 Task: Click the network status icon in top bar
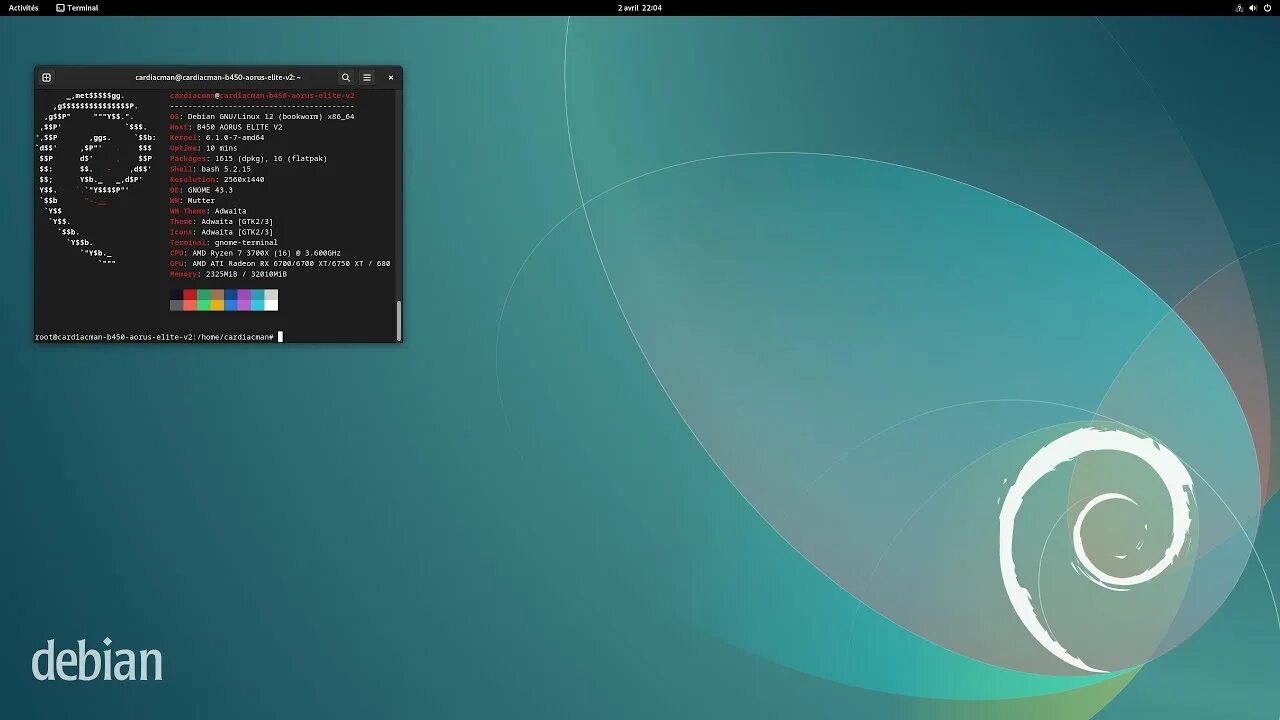coord(1240,8)
